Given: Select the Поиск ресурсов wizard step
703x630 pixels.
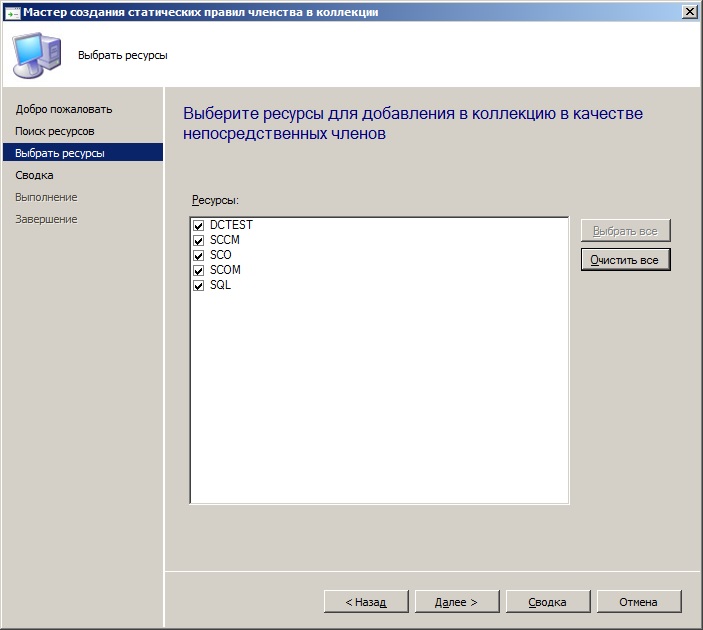Looking at the screenshot, I should tap(55, 131).
